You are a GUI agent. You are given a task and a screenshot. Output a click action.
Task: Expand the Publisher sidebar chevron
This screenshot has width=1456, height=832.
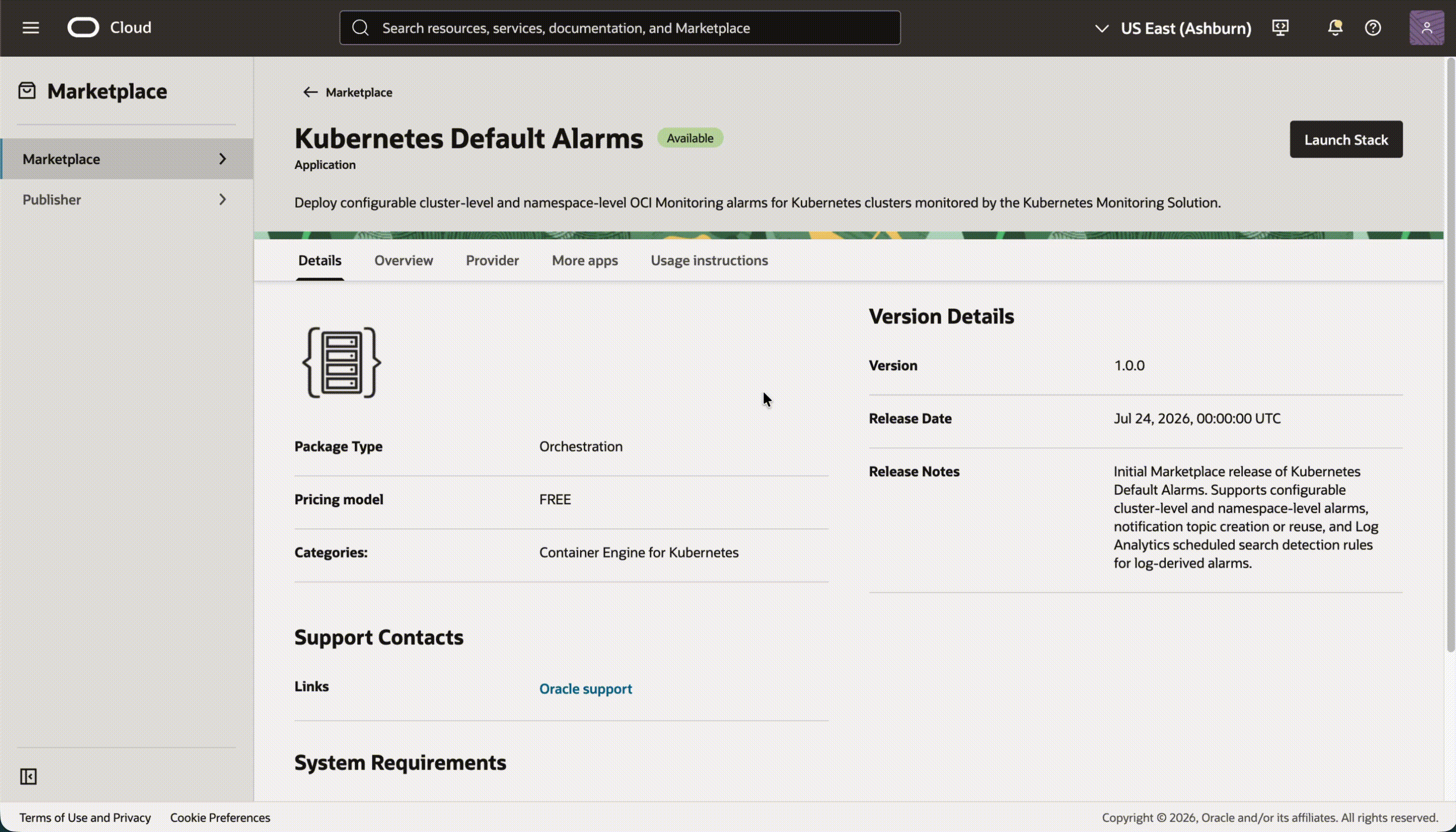pyautogui.click(x=222, y=200)
